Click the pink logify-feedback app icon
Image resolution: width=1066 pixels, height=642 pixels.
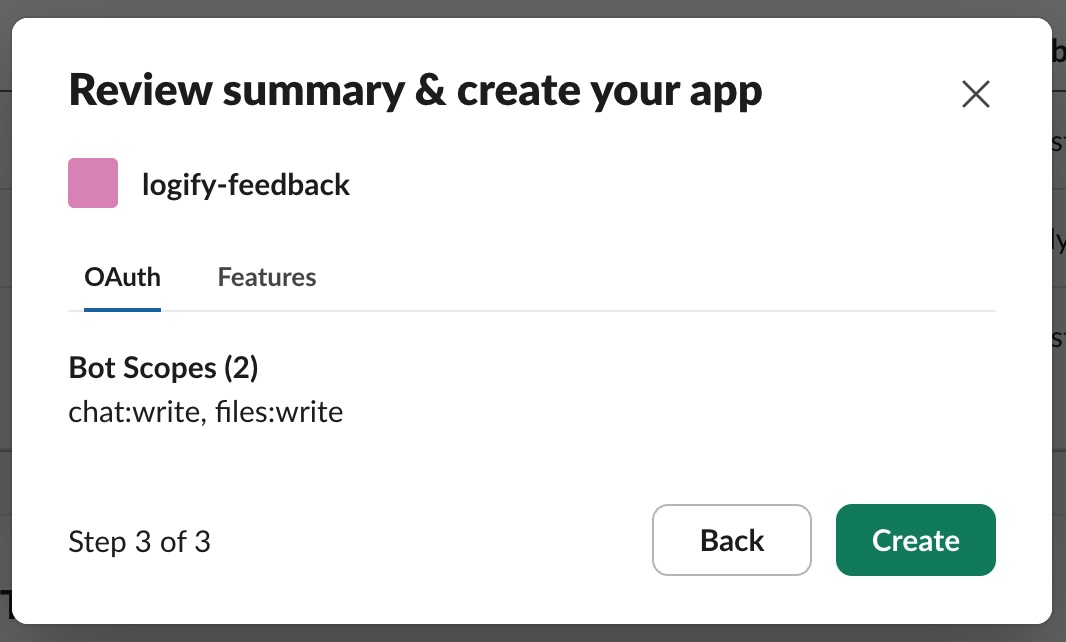(93, 183)
